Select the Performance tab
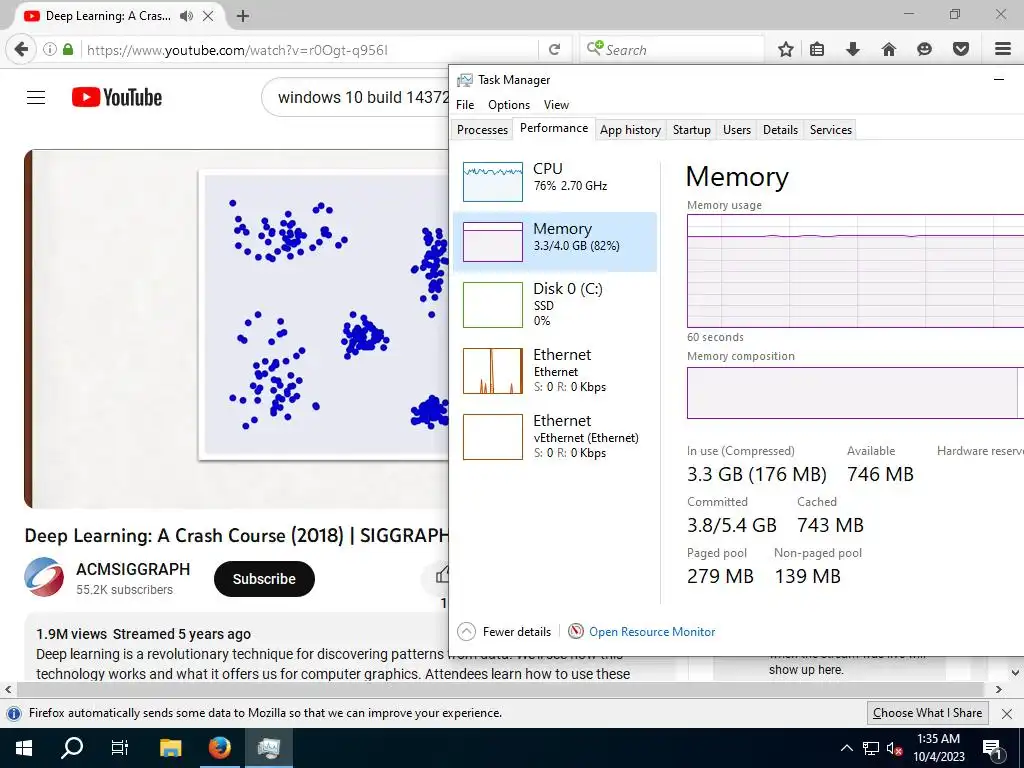Screen dimensions: 1024x768 click(x=554, y=128)
